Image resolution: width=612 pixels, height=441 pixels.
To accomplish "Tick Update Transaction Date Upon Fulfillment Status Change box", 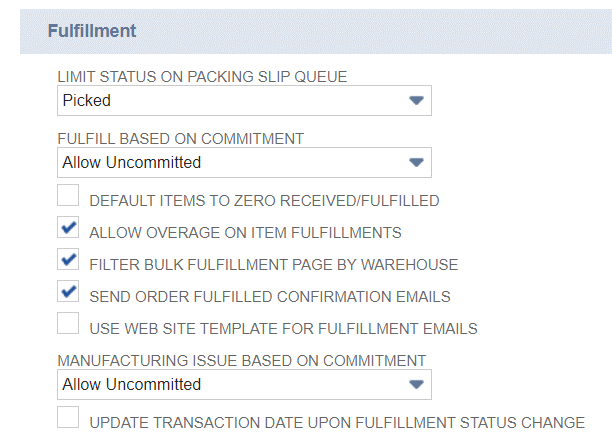I will 68,419.
